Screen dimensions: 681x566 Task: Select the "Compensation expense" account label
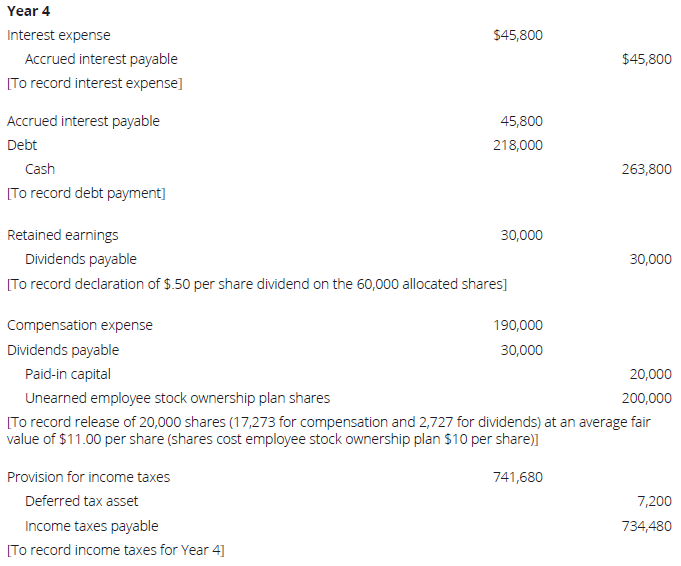pos(80,325)
